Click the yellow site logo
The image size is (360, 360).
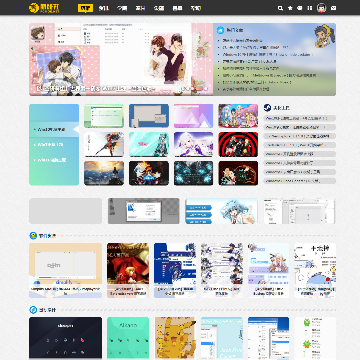pos(44,8)
